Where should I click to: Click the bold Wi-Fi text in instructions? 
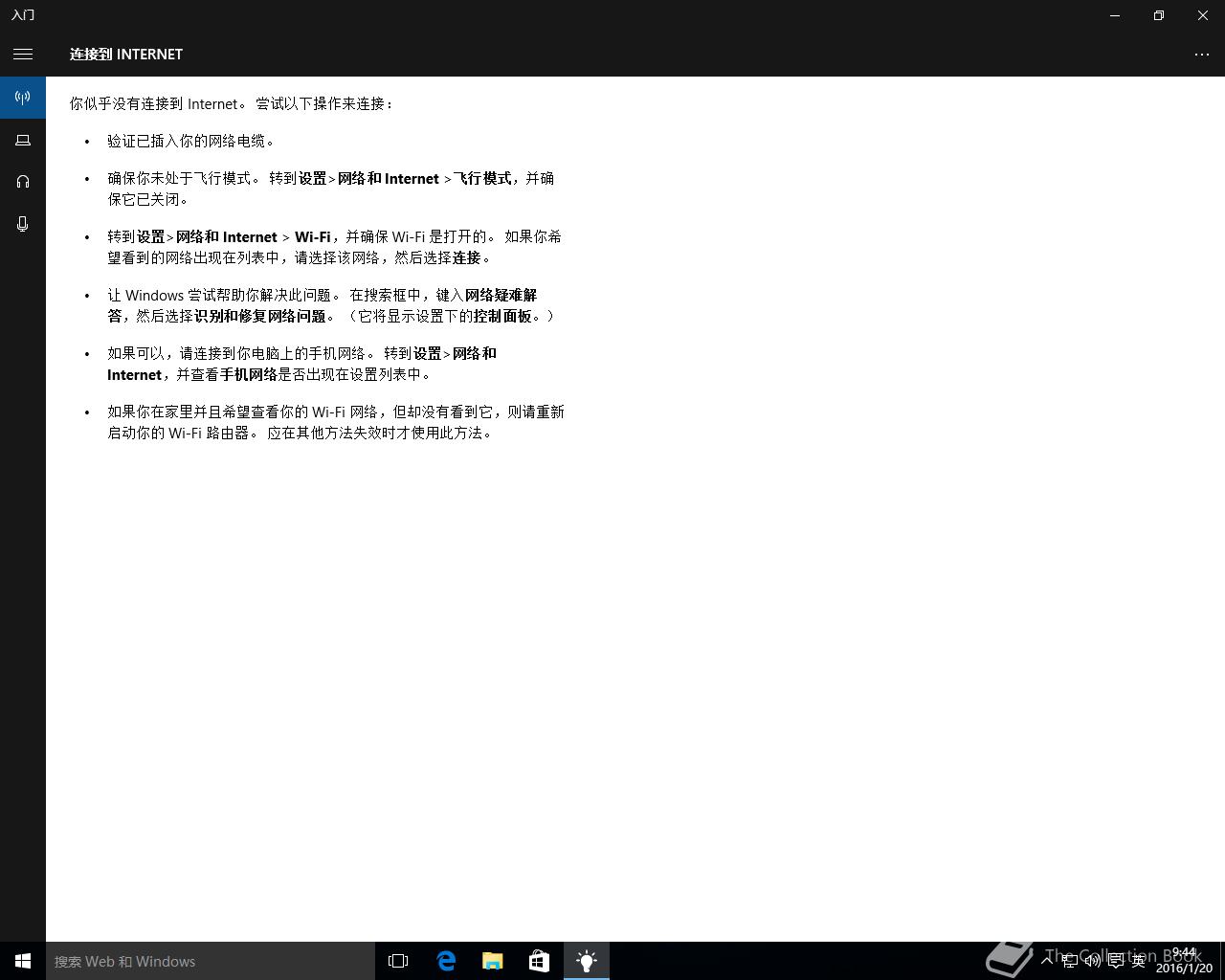(x=312, y=237)
